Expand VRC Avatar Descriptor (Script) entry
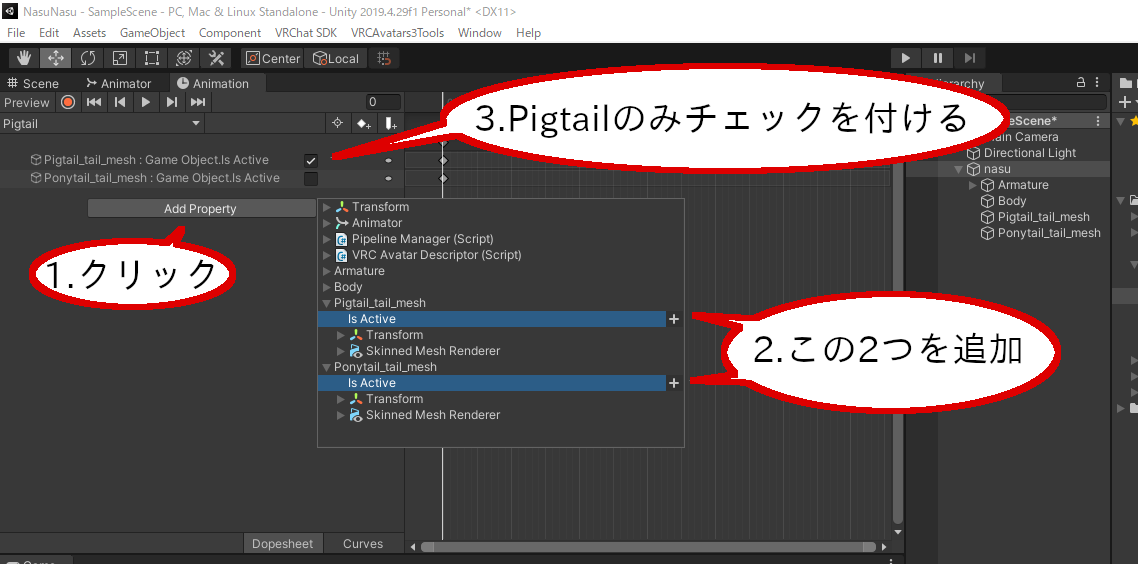1138x564 pixels. [x=327, y=255]
